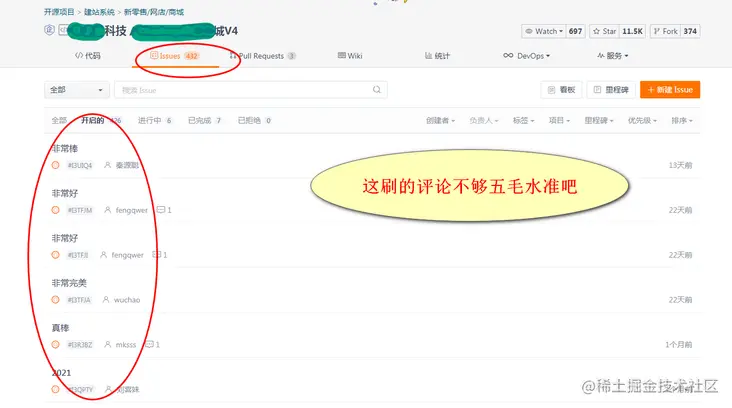Click the 13天前 timestamp
The width and height of the screenshot is (732, 408).
click(x=680, y=165)
